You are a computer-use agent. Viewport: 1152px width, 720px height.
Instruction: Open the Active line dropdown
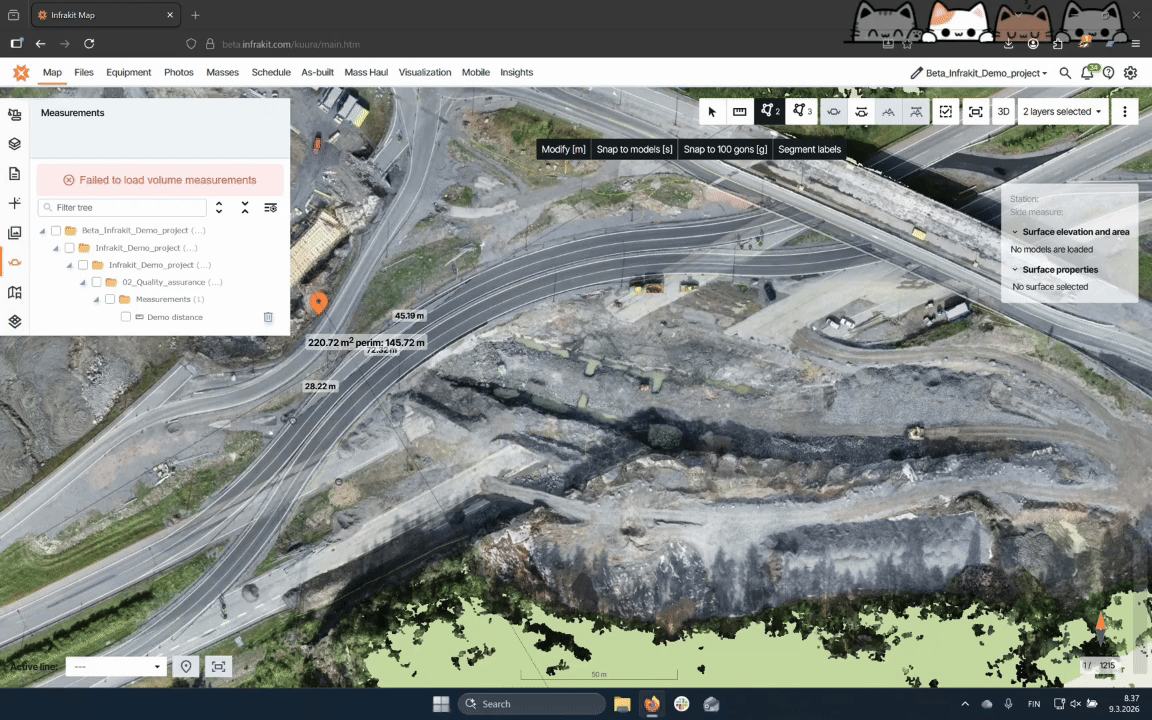(116, 667)
